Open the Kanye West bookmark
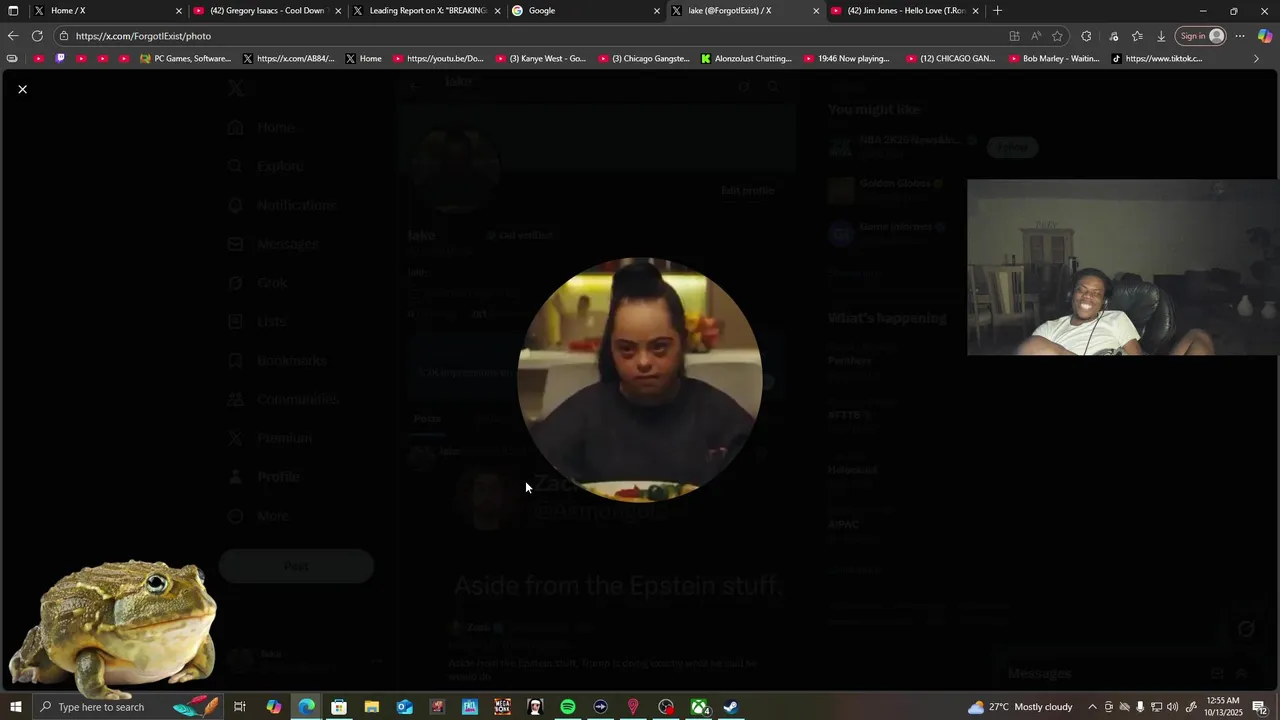Viewport: 1280px width, 720px height. [x=540, y=59]
